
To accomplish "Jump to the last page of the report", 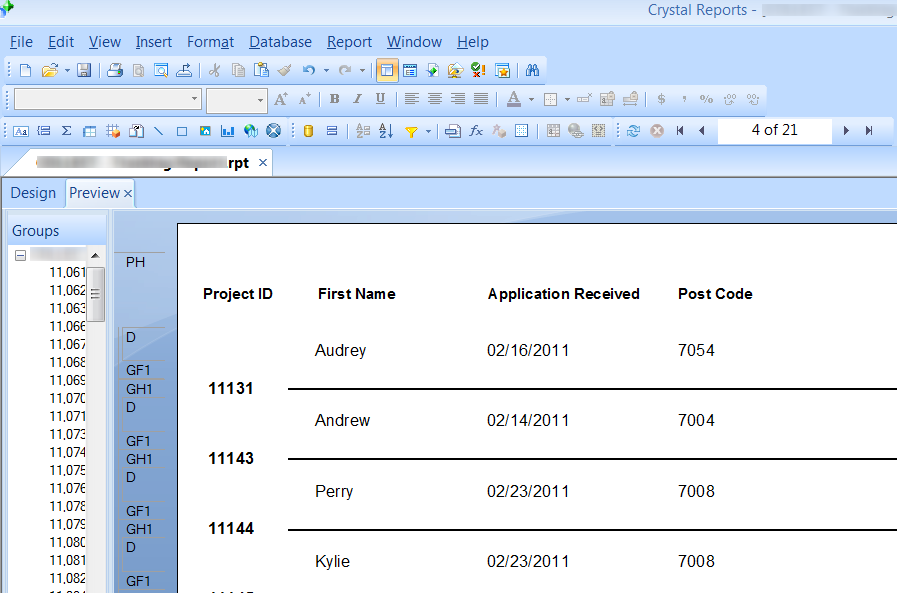I will click(x=869, y=130).
